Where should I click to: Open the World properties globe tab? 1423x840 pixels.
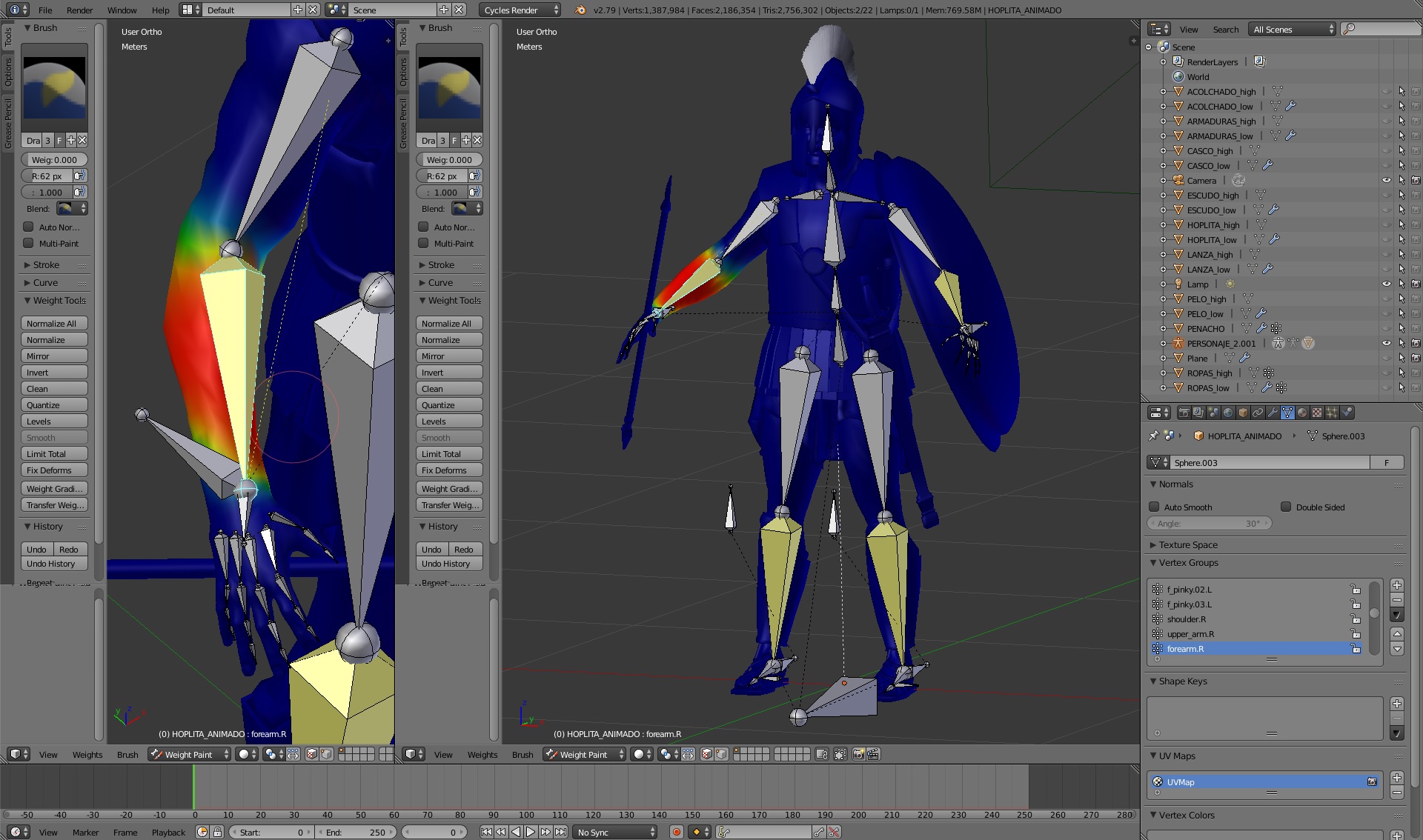click(1228, 413)
